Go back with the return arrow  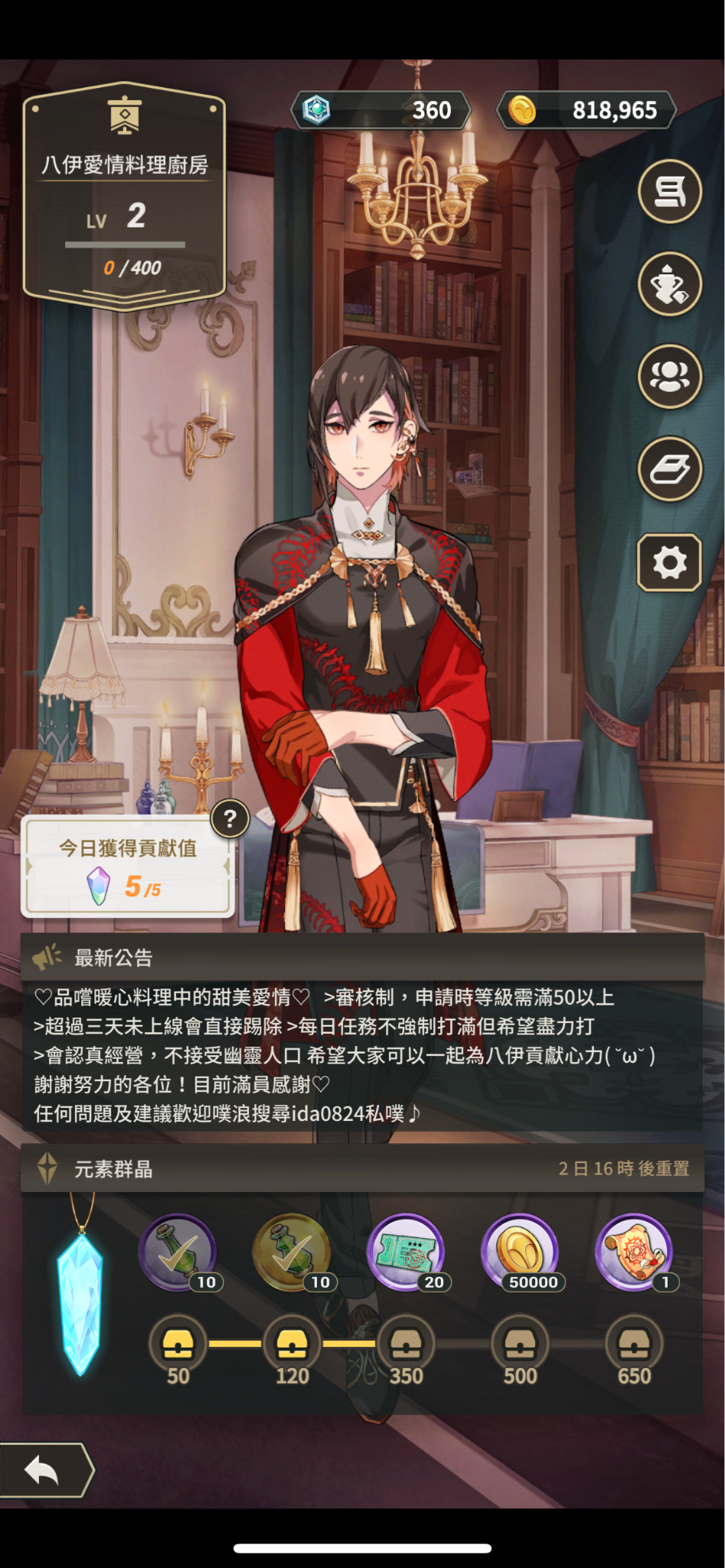(x=44, y=1470)
